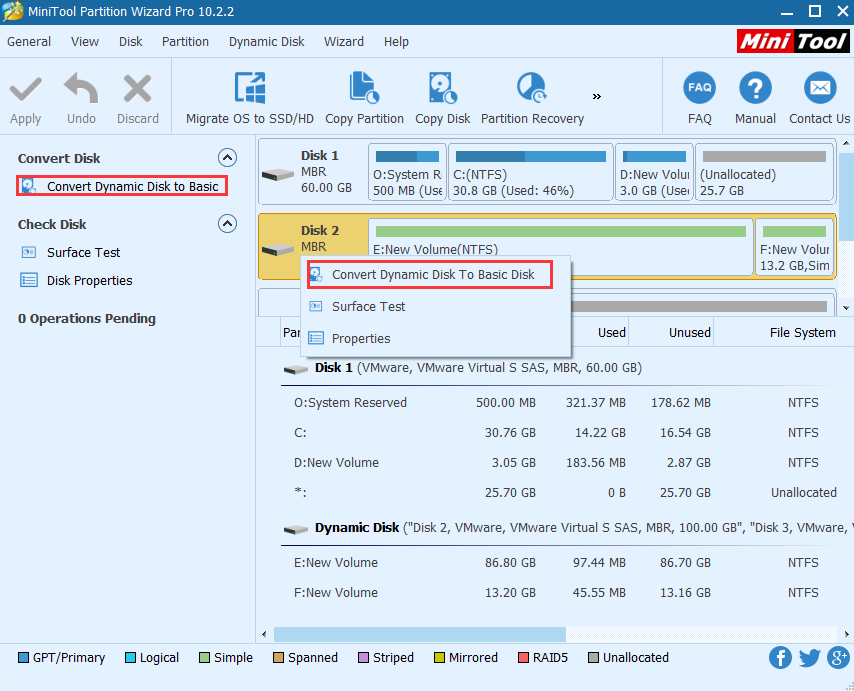Click the Used column header
Viewport: 854px width, 691px height.
point(612,333)
